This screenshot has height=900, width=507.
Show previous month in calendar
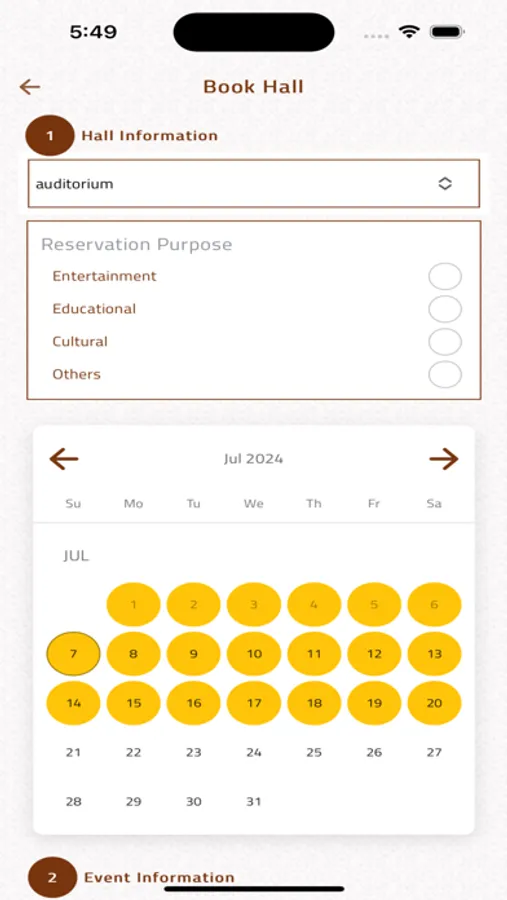click(x=64, y=459)
